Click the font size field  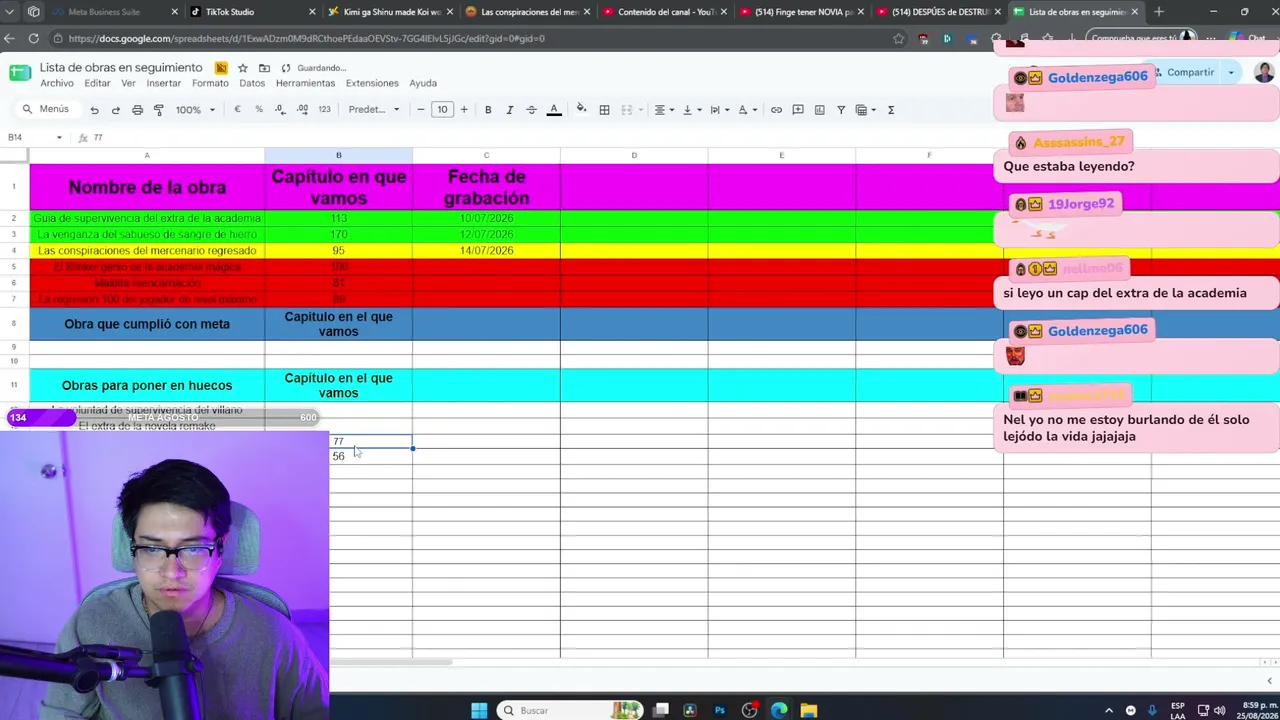[x=442, y=110]
